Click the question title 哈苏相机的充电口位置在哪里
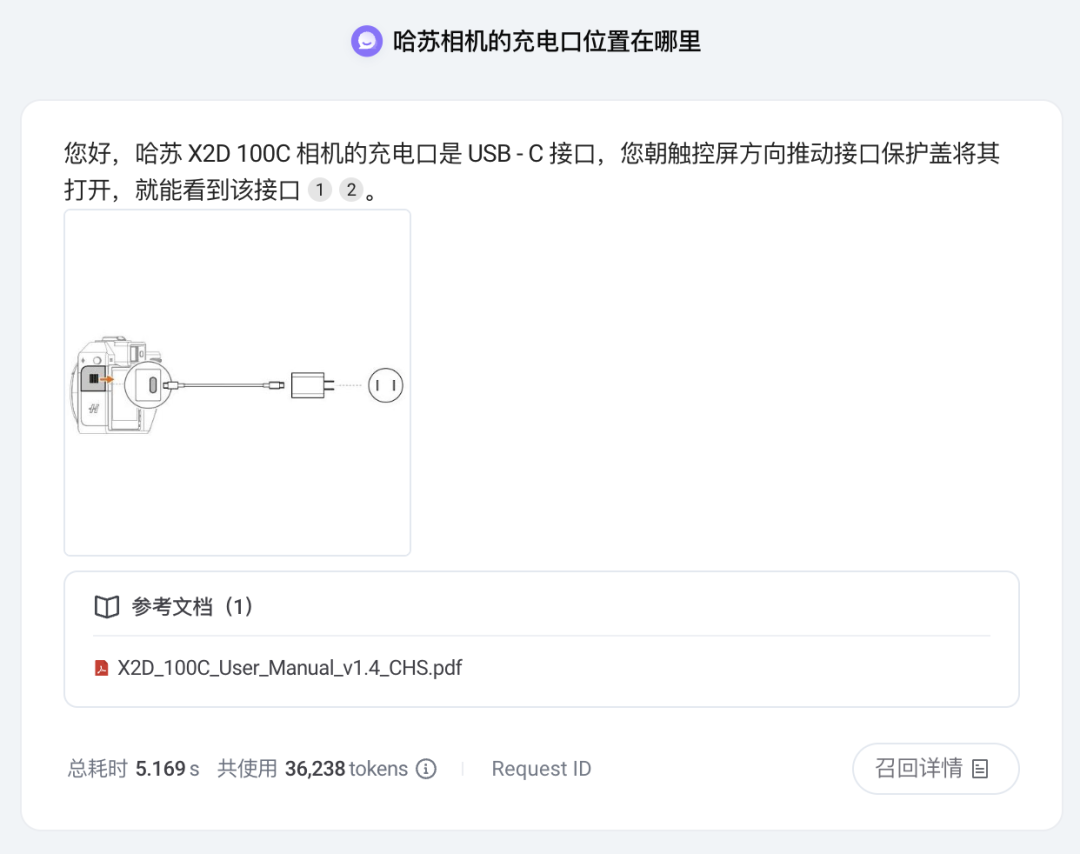This screenshot has height=854, width=1080. (x=547, y=41)
